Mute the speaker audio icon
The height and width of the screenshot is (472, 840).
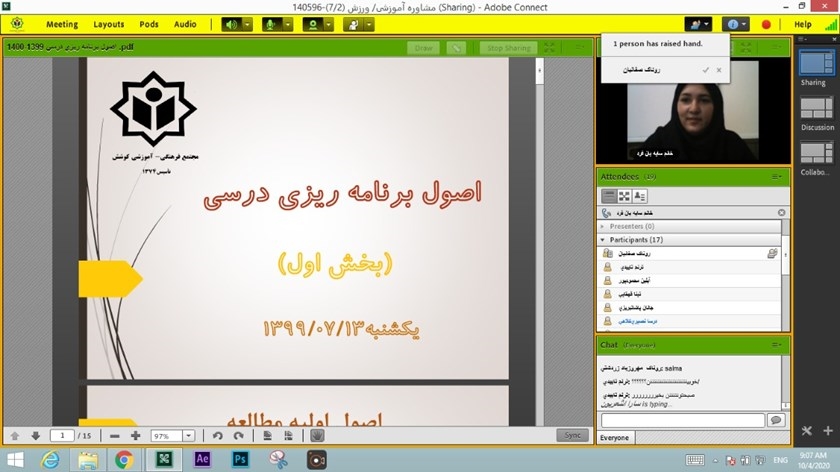(231, 24)
